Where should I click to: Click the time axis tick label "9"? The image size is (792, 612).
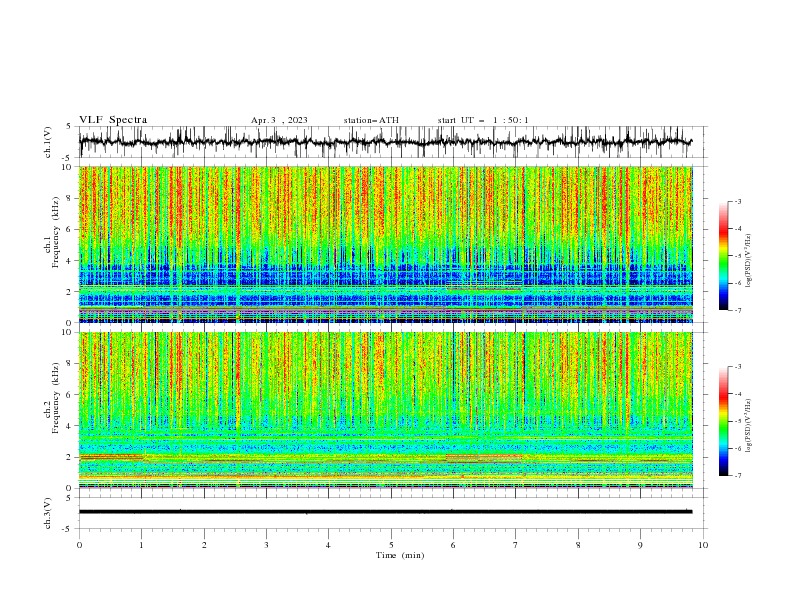[x=640, y=545]
